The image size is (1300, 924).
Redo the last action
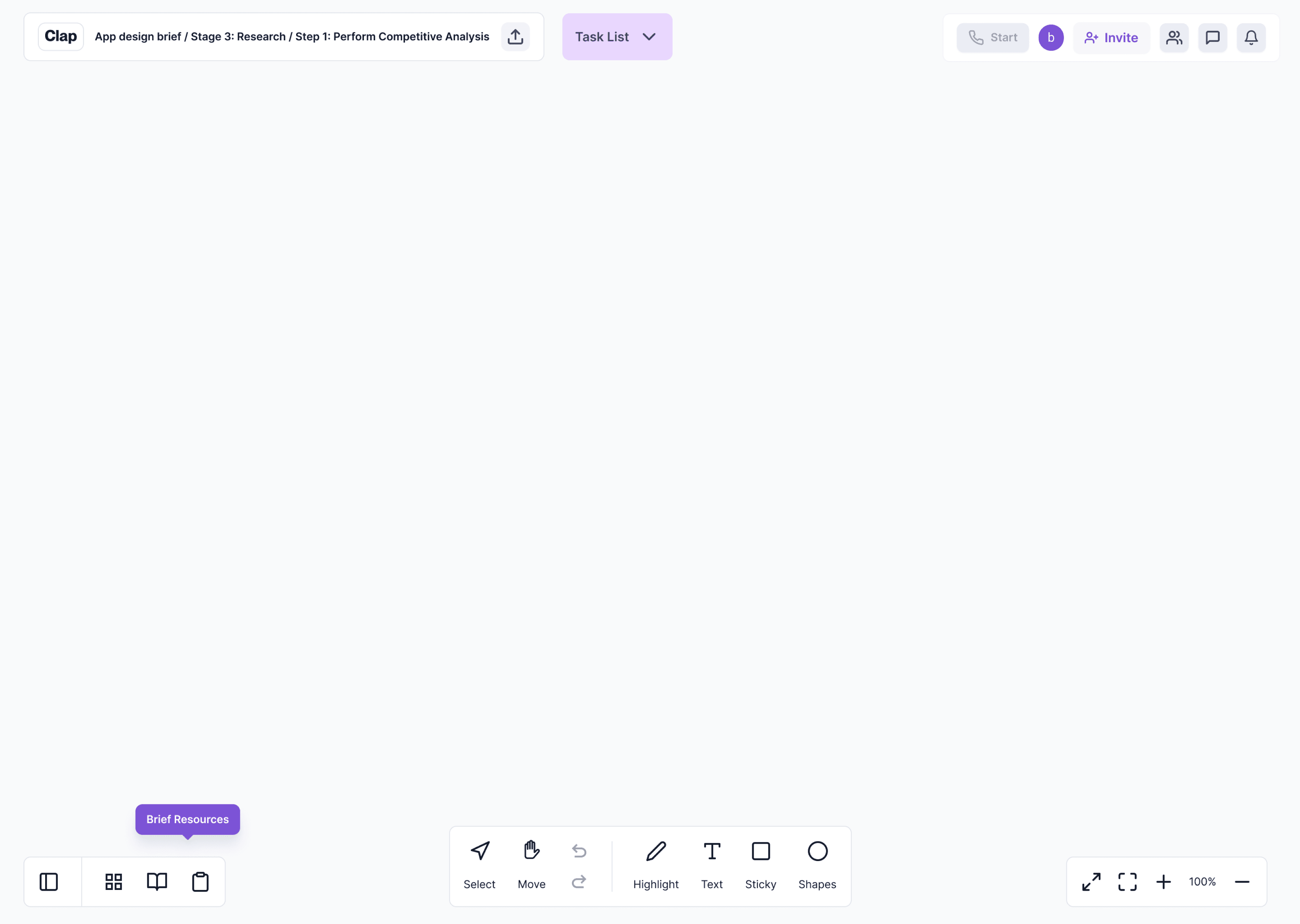pyautogui.click(x=579, y=881)
